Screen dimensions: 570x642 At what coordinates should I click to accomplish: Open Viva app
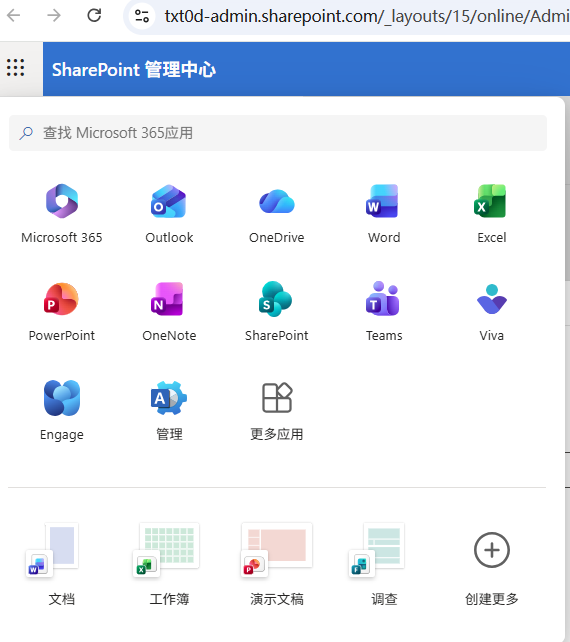tap(491, 312)
